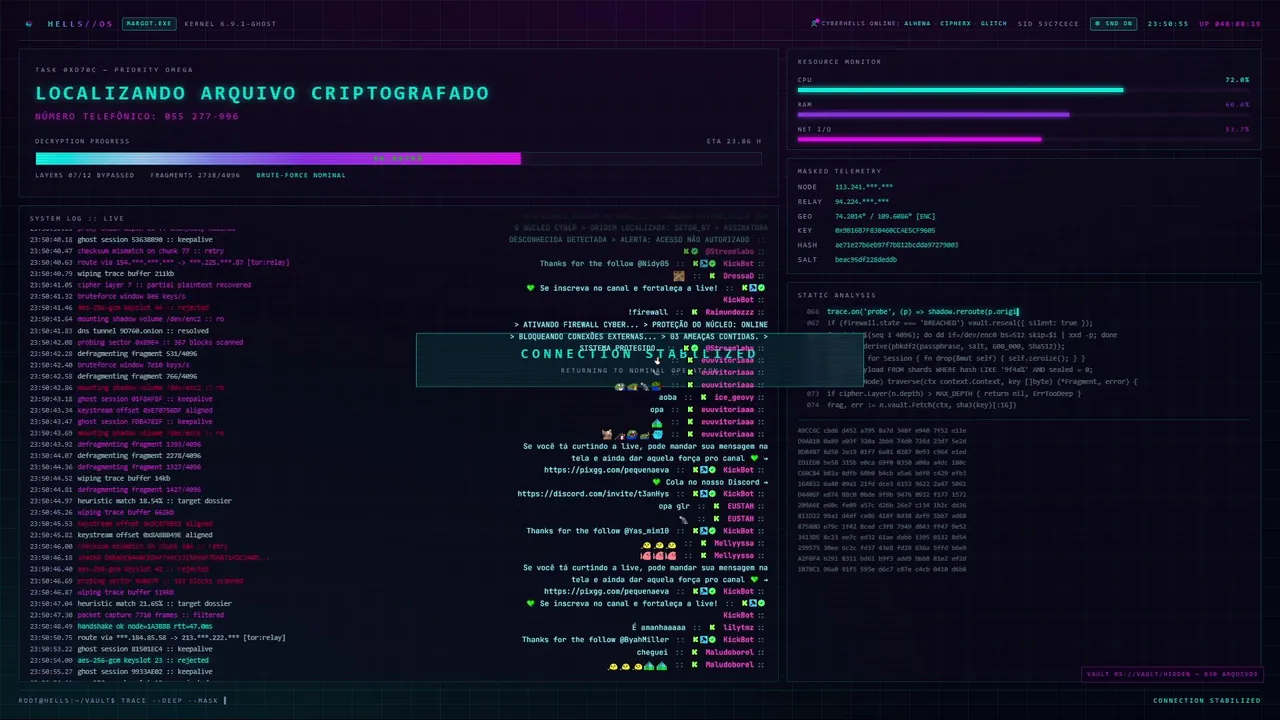The height and width of the screenshot is (720, 1280).
Task: Click the CONNECTION STABILIZED popup banner
Action: tap(638, 360)
